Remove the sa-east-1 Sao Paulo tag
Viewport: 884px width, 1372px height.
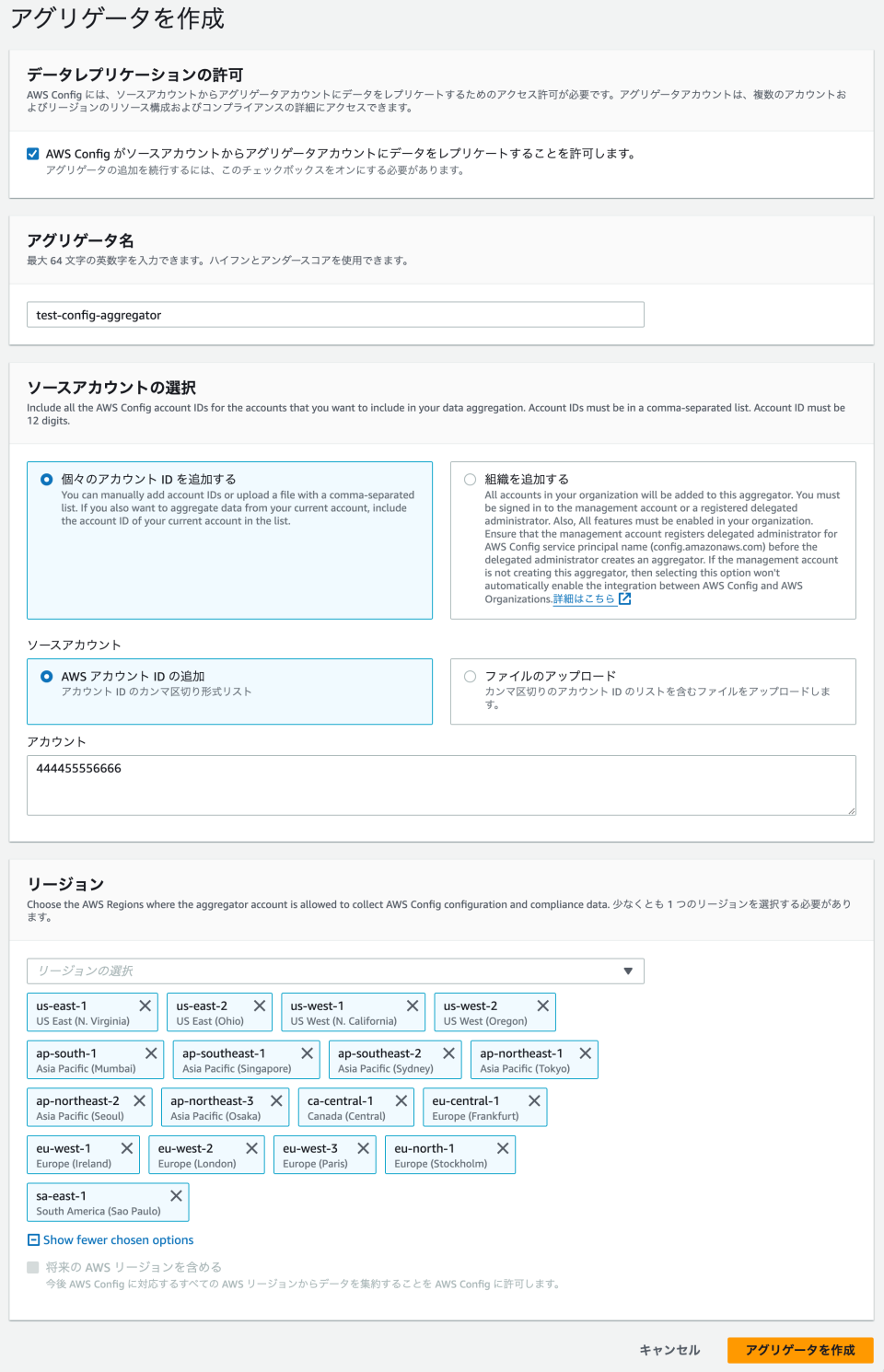click(176, 1195)
